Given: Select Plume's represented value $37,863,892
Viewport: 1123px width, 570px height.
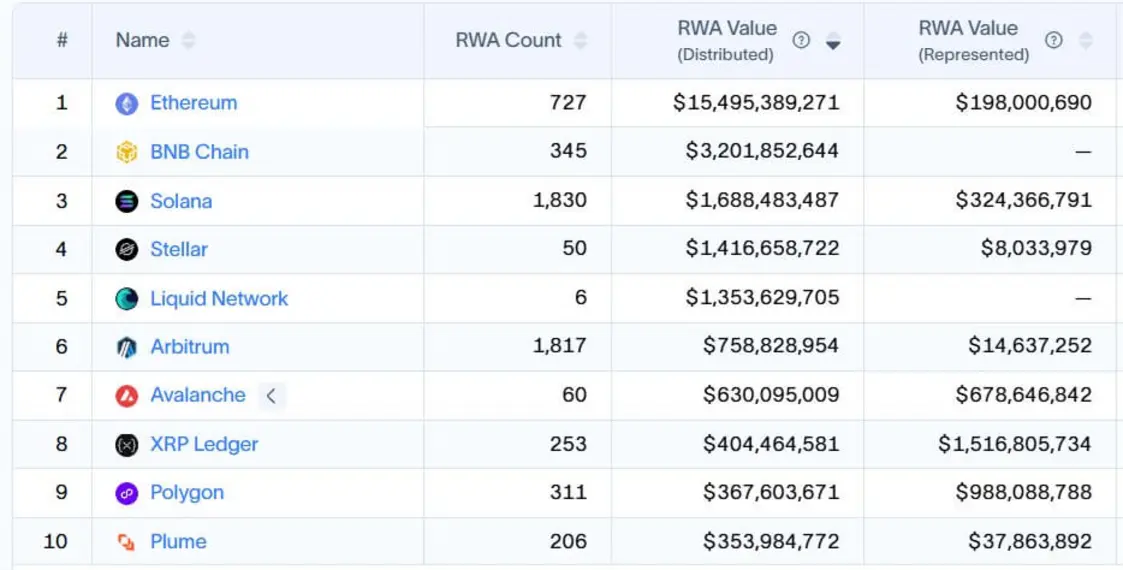Looking at the screenshot, I should click(x=1030, y=541).
